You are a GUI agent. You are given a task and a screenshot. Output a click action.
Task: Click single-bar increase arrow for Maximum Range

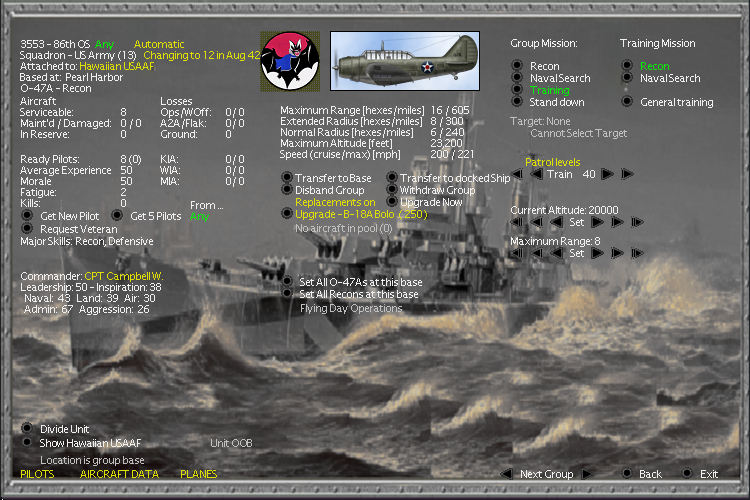618,253
